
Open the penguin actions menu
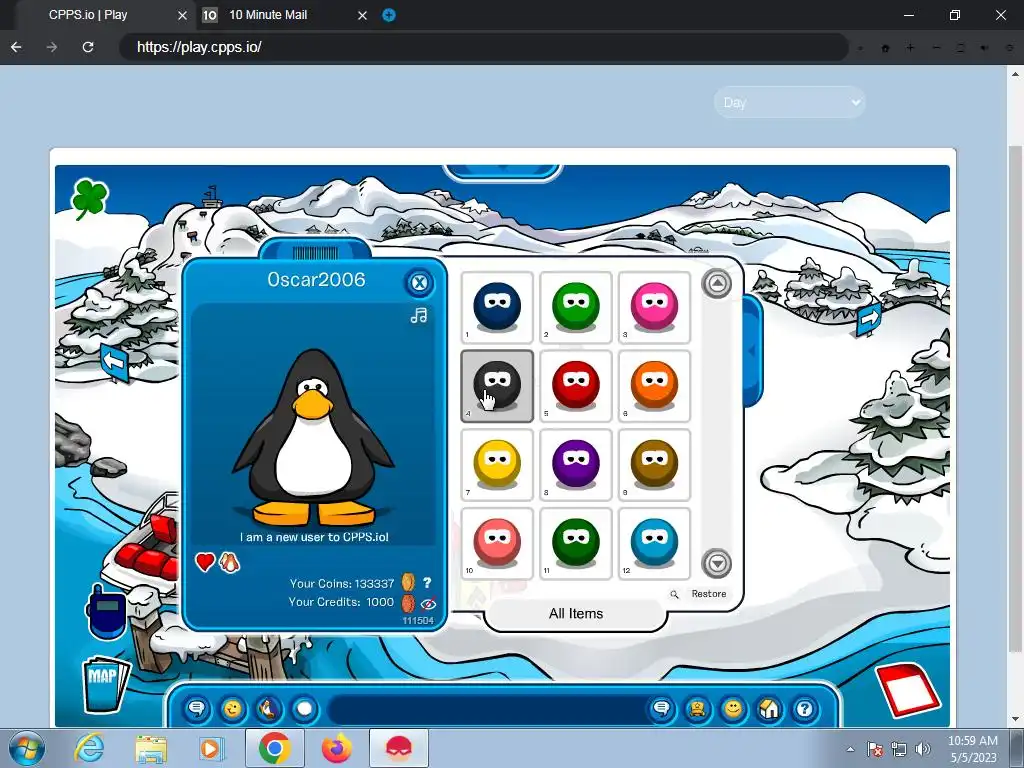click(x=268, y=709)
